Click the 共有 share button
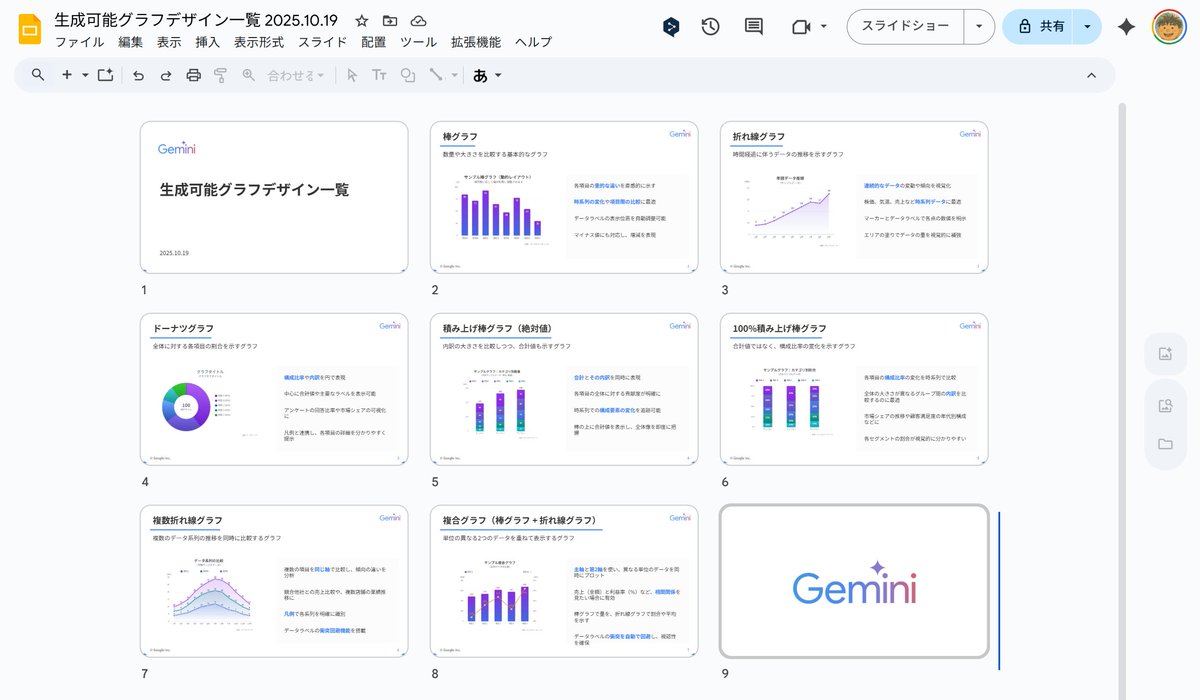The image size is (1200, 700). click(x=1040, y=27)
